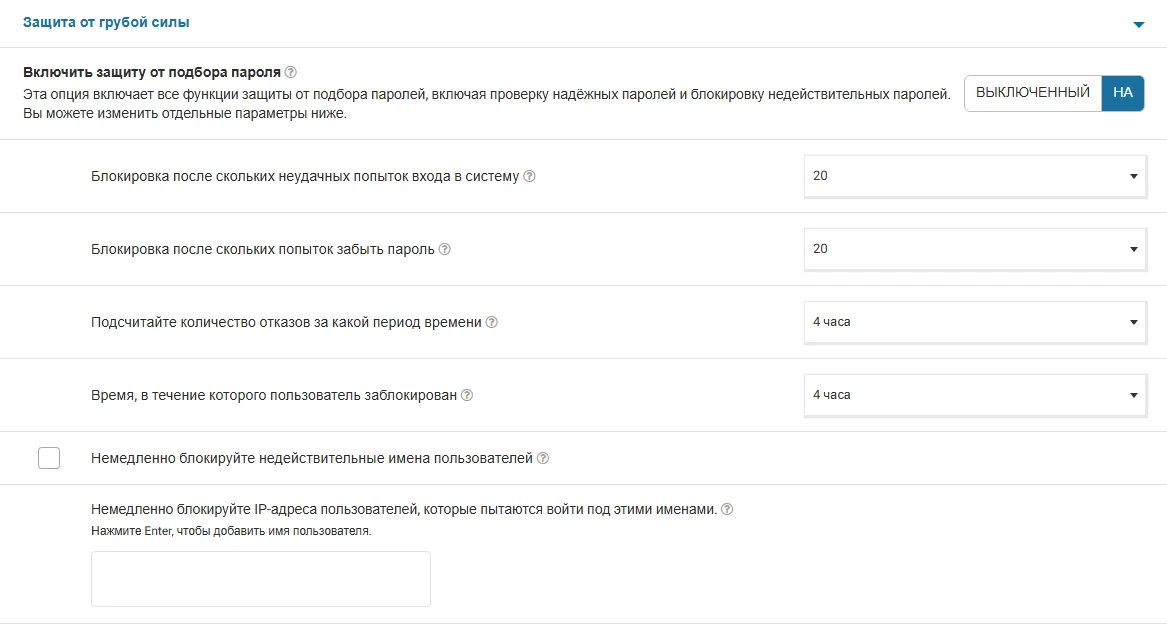
Task: Click help icon for failed login attempts lockout
Action: point(530,177)
